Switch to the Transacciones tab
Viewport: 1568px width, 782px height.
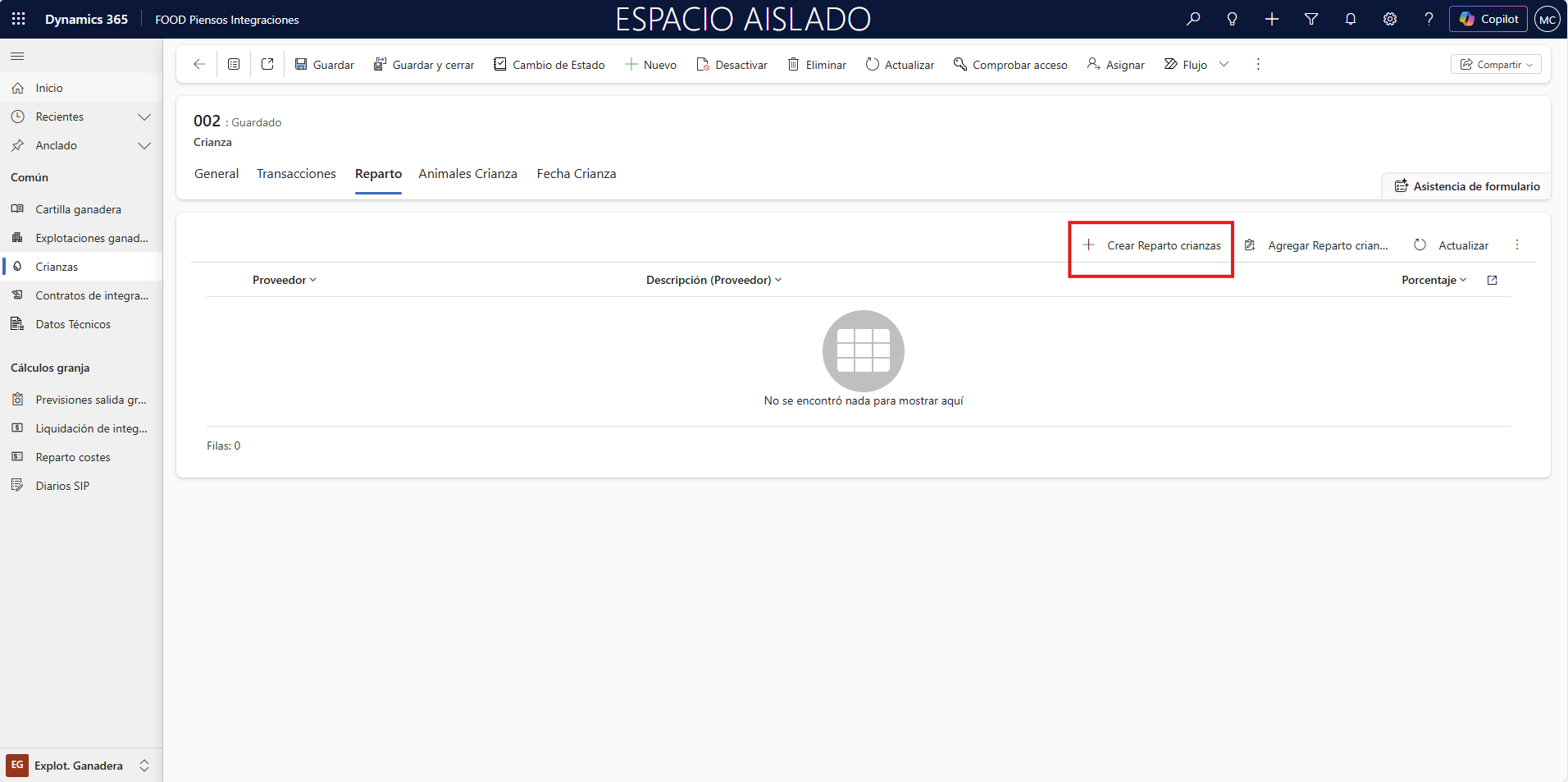[296, 174]
